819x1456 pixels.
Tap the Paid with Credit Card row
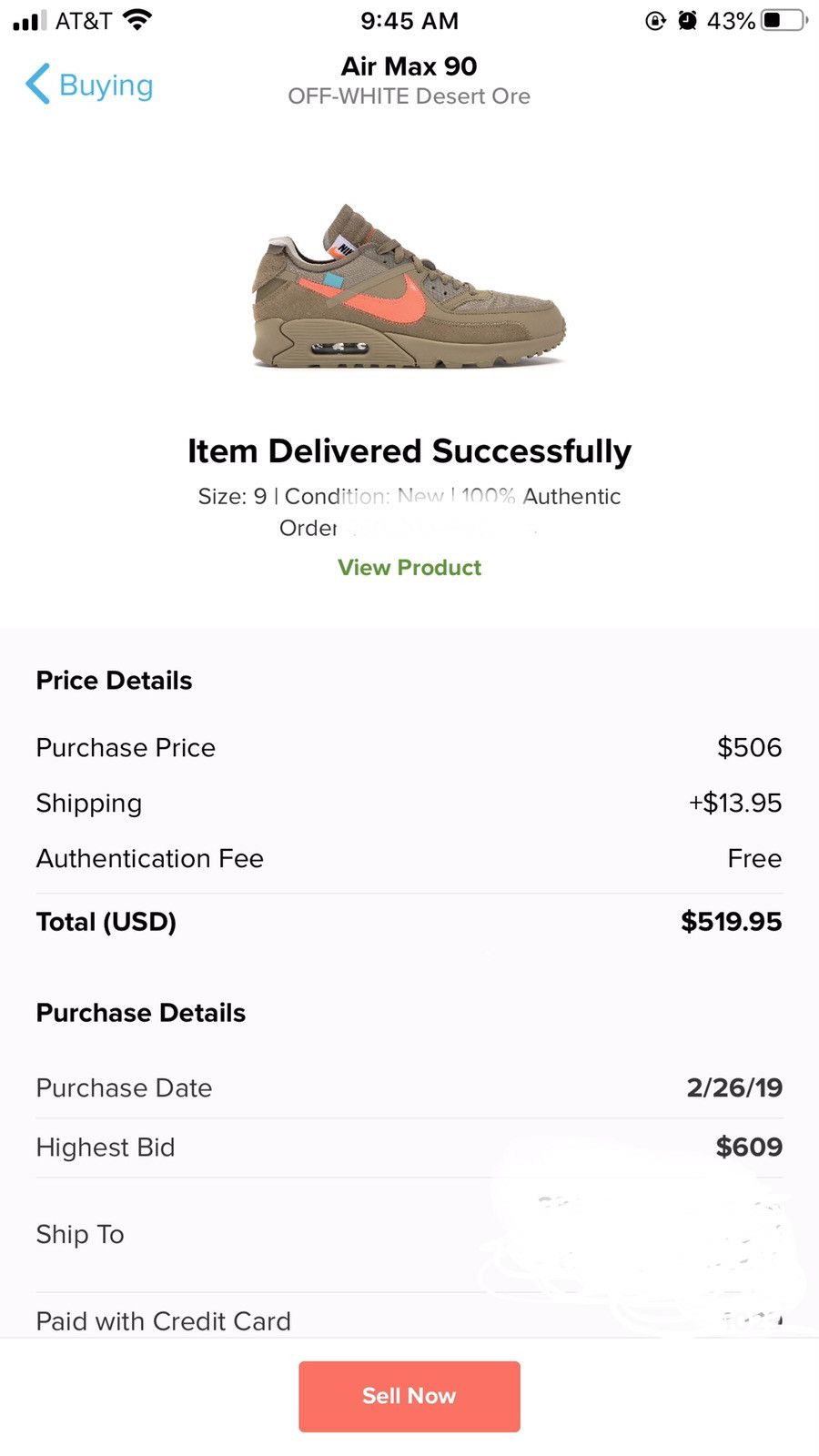point(409,1321)
